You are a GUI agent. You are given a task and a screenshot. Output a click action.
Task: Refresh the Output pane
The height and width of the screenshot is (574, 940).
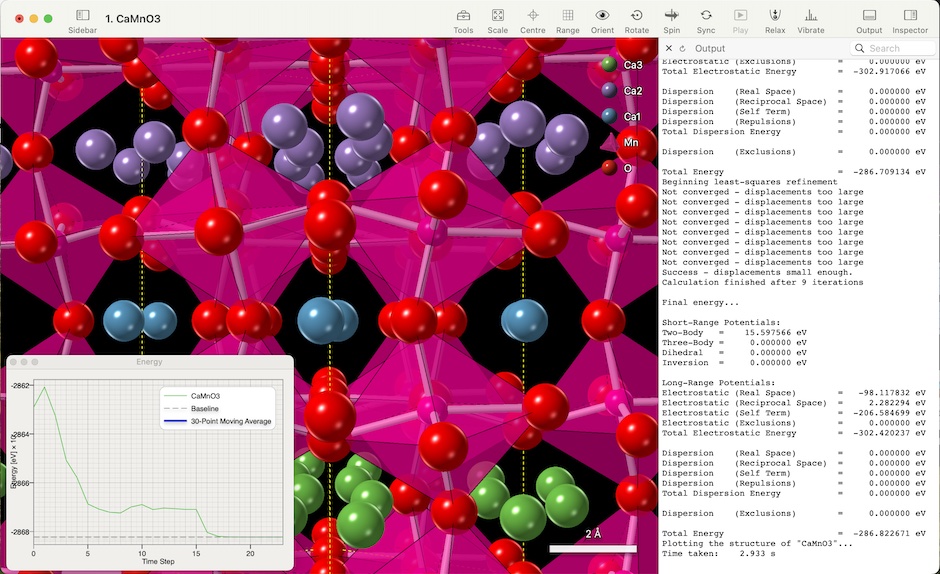[x=683, y=48]
